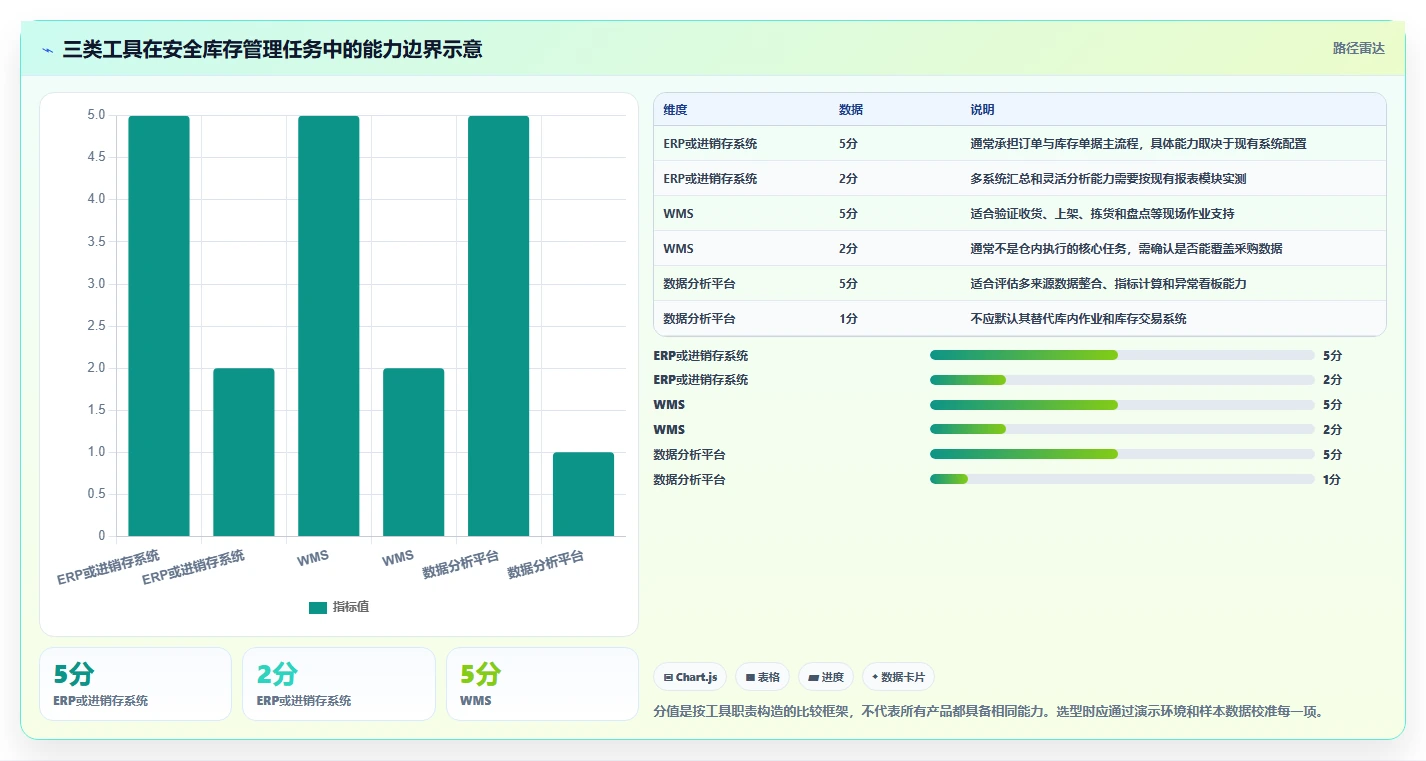This screenshot has height=761, width=1426.
Task: Click the WMS progress bar showing 5分
Action: click(x=1122, y=405)
